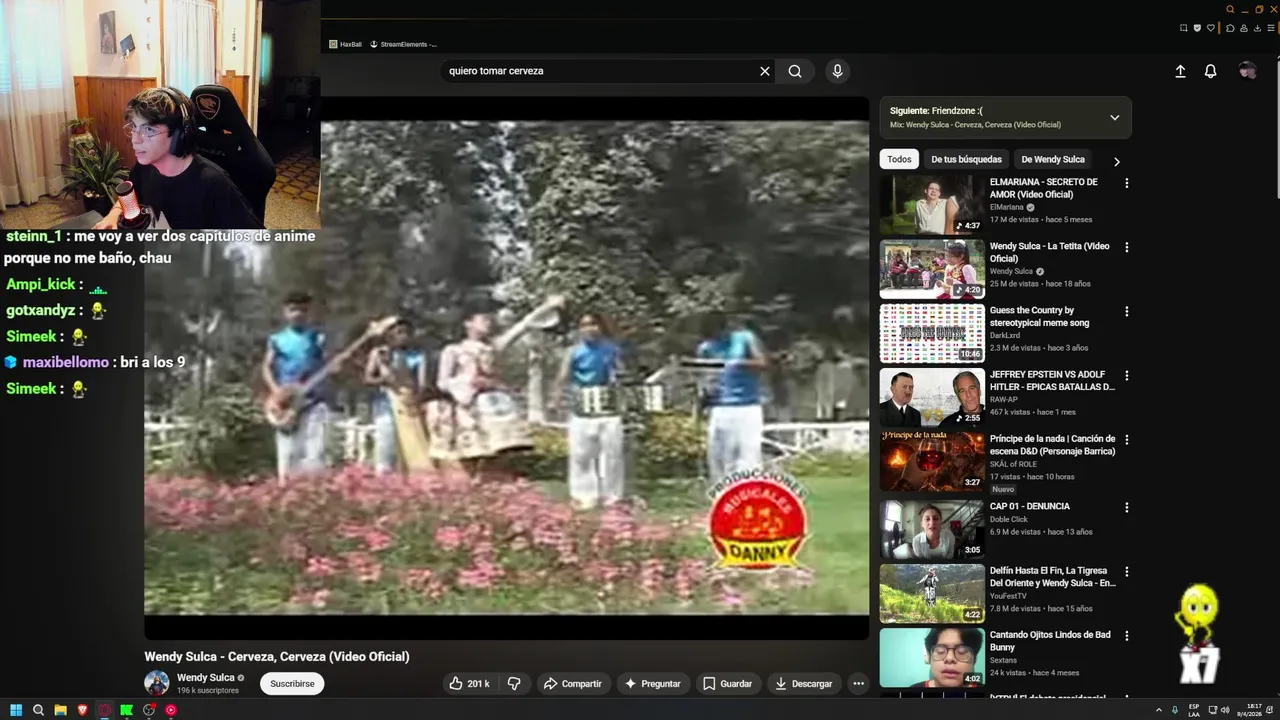The image size is (1280, 720).
Task: Open Brave browser from taskbar
Action: click(82, 710)
